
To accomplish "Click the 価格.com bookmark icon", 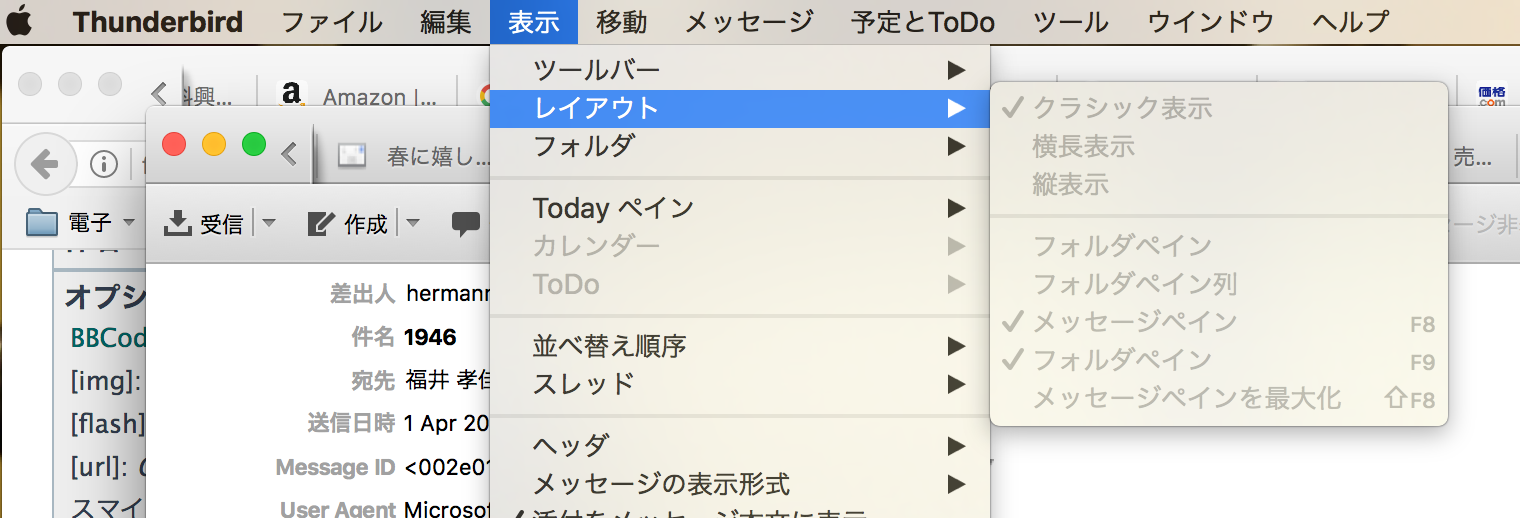I will 1492,95.
